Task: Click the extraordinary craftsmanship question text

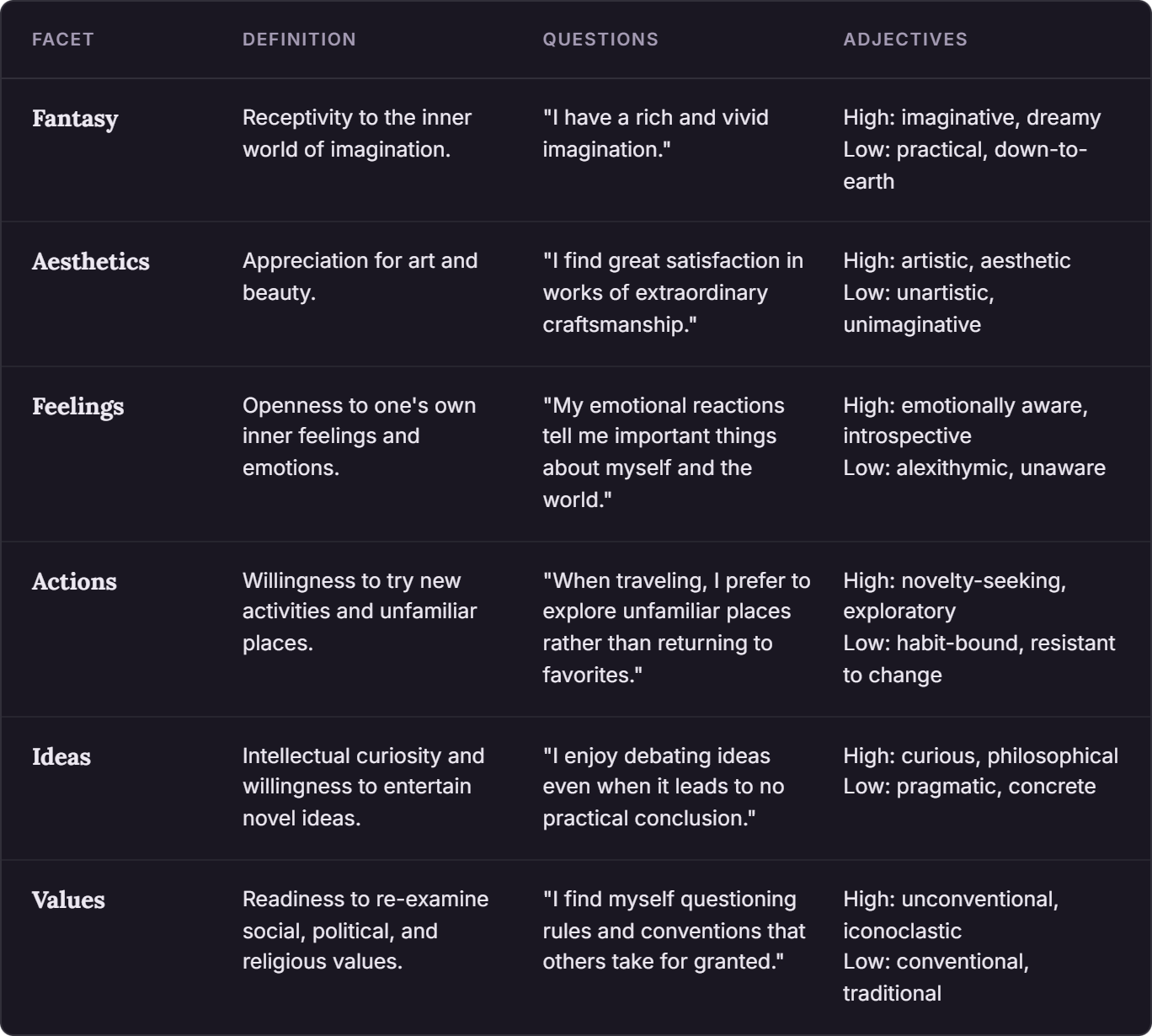Action: point(673,292)
